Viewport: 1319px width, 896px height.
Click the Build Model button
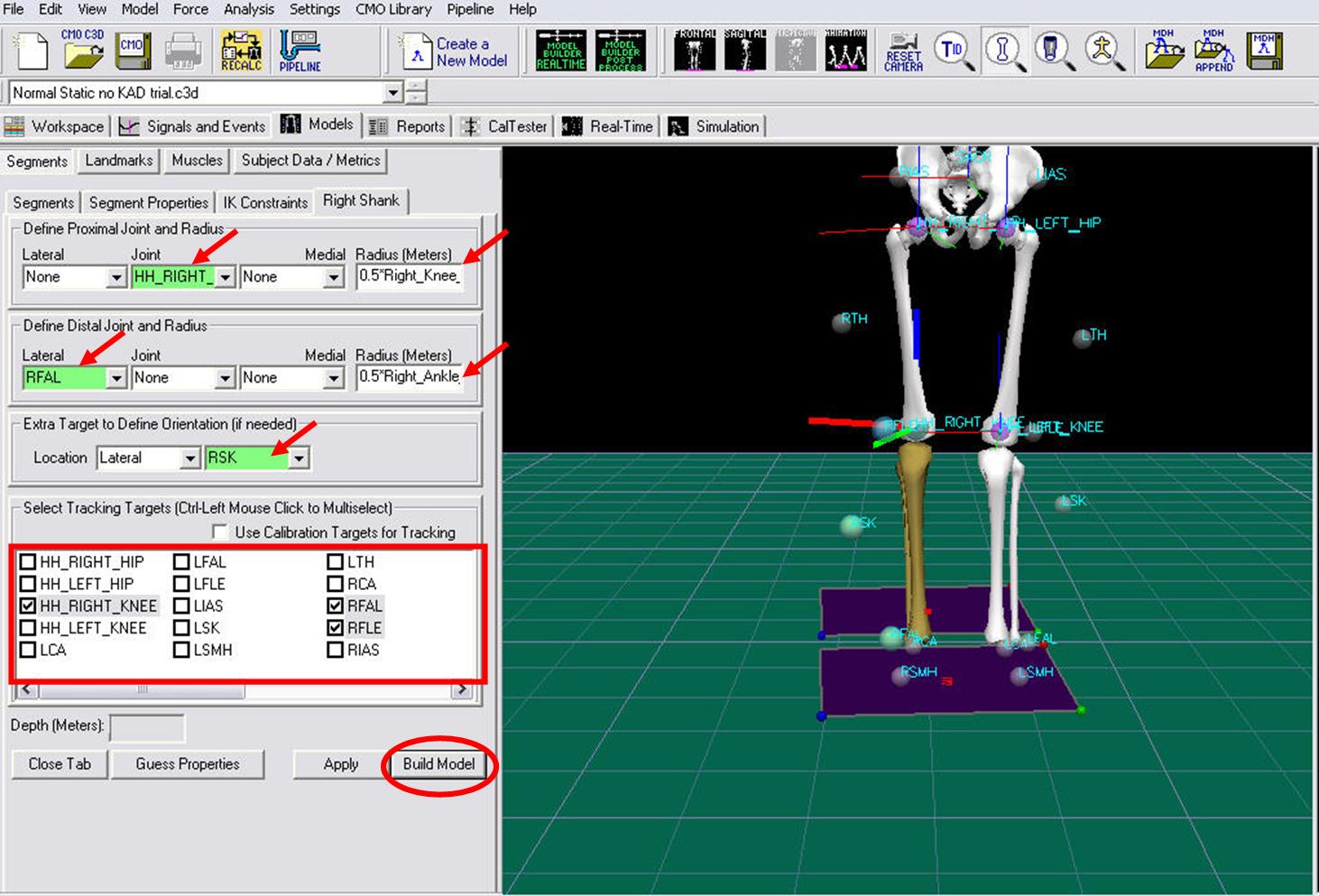click(x=438, y=763)
